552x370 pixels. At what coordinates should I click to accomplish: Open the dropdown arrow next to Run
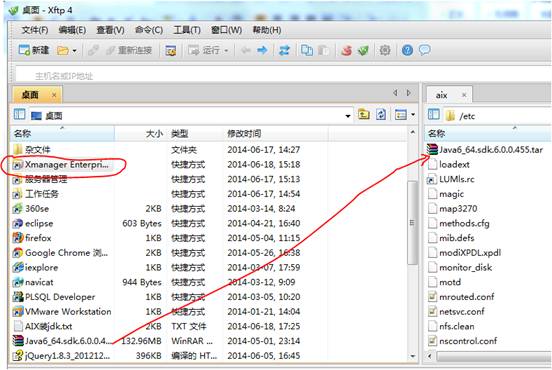pos(226,51)
